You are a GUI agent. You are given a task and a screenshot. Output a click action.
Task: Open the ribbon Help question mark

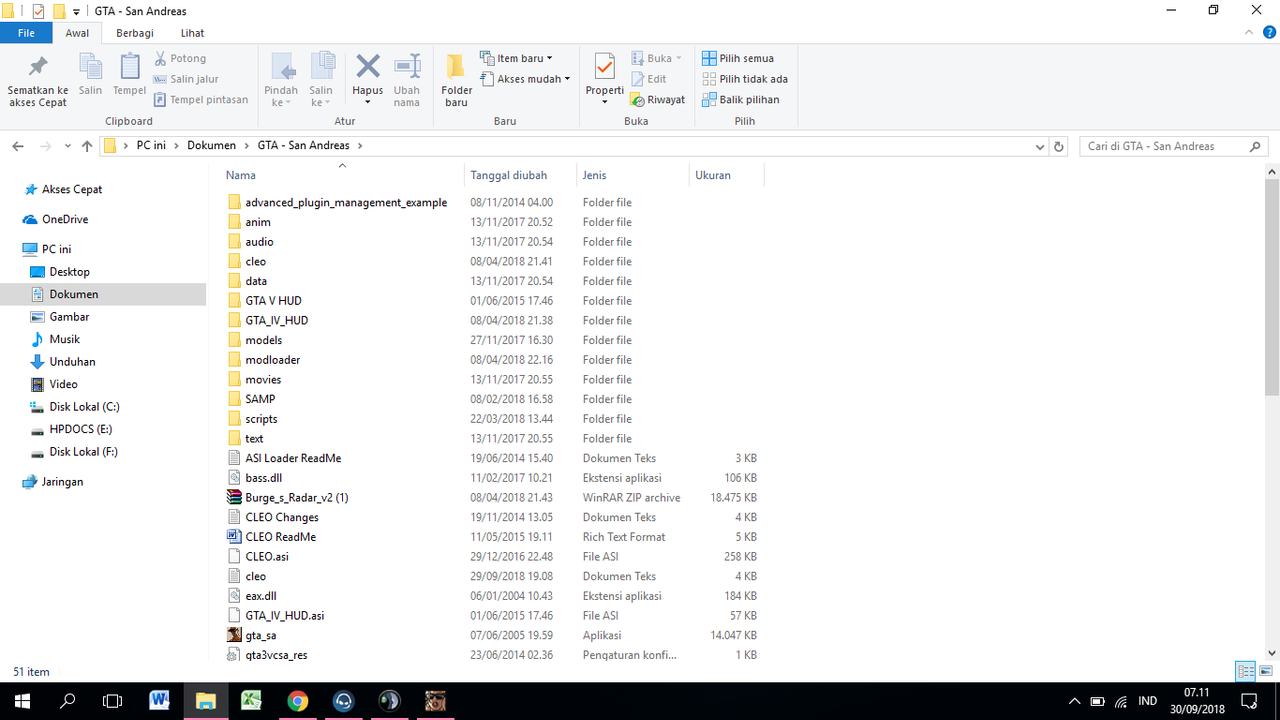coord(1269,33)
